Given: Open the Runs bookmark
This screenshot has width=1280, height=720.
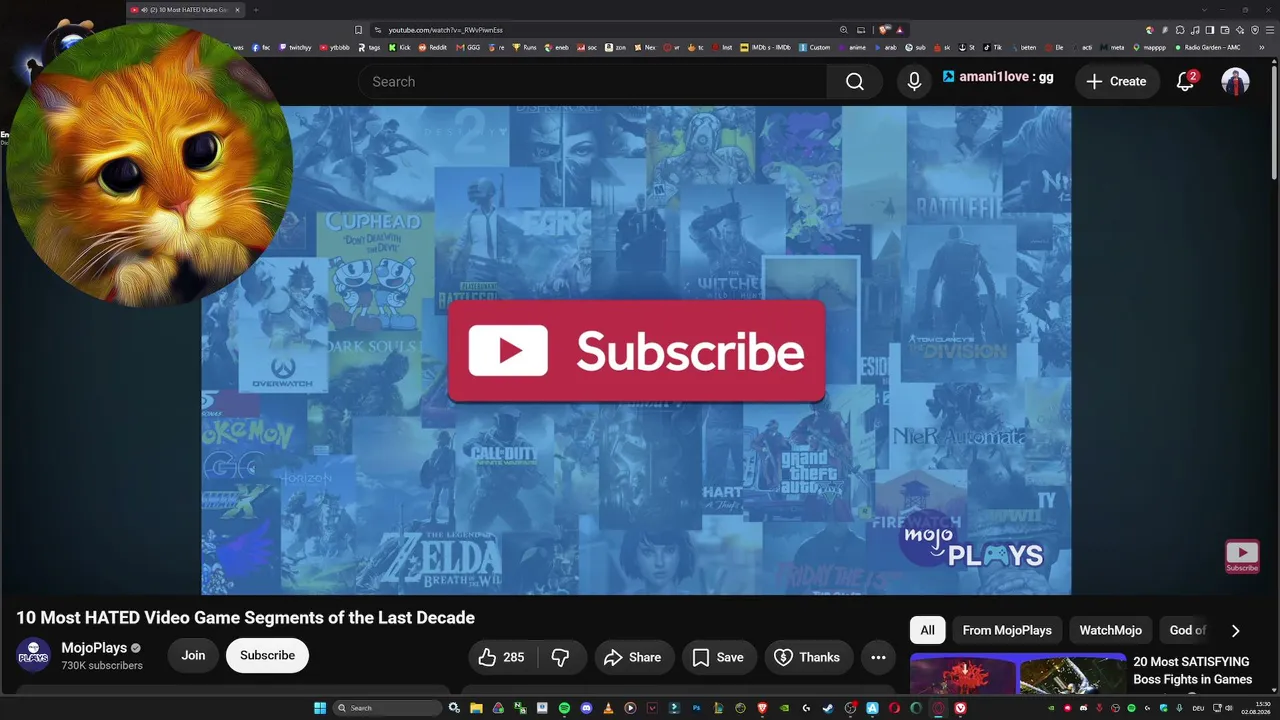Looking at the screenshot, I should click(x=525, y=47).
